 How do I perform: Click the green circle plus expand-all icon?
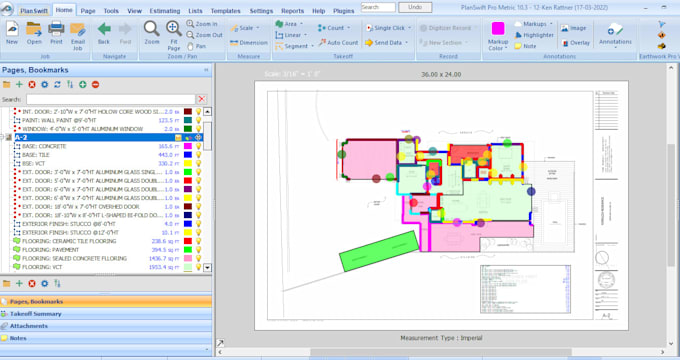click(82, 85)
